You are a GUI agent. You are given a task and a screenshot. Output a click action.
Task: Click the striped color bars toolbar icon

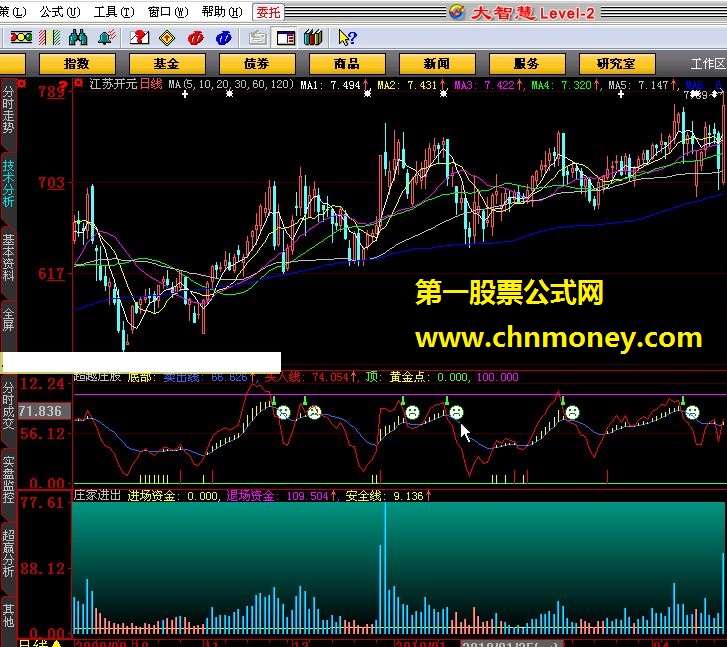tap(50, 38)
